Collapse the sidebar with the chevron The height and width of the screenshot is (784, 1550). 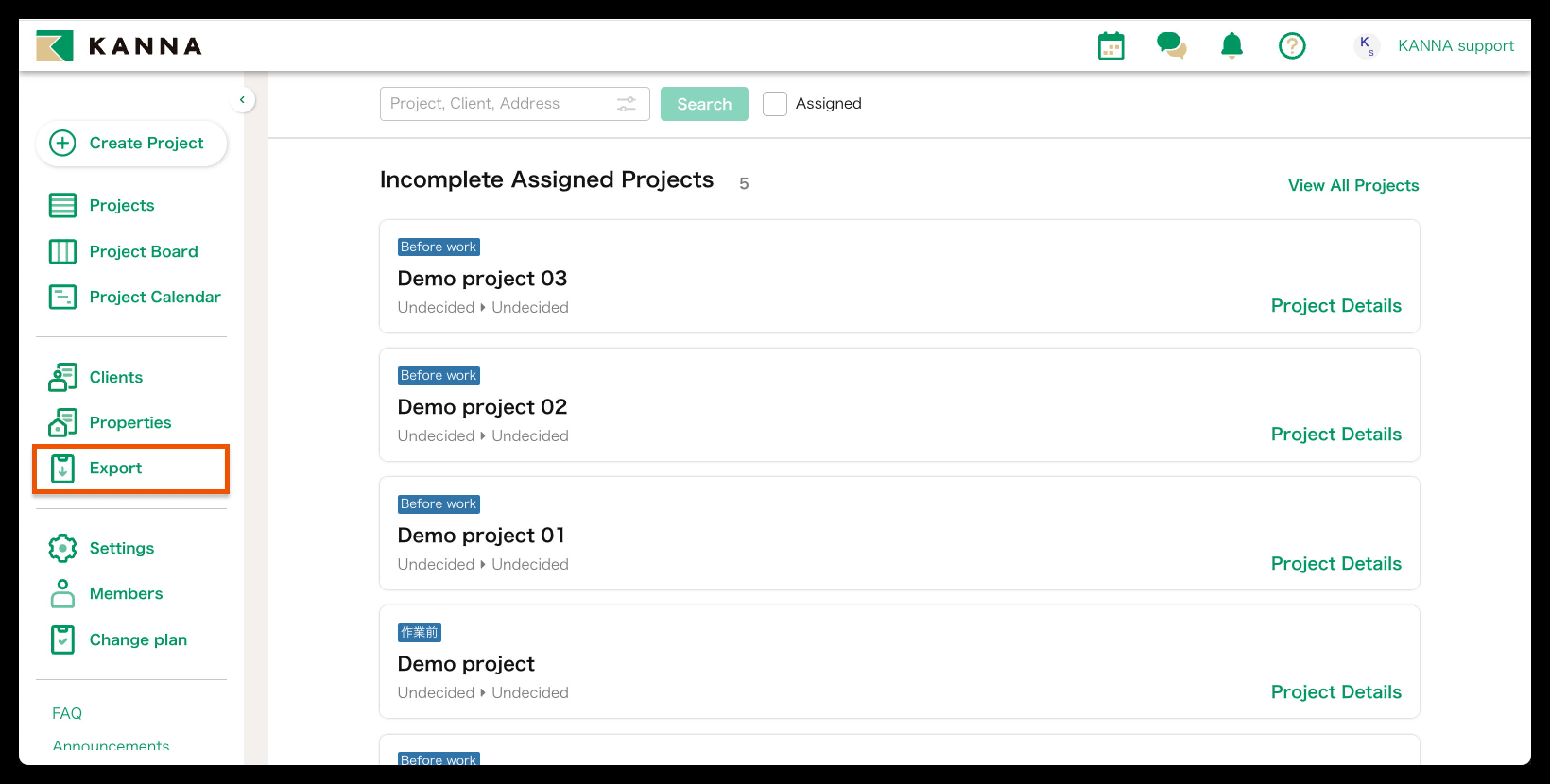tap(242, 100)
